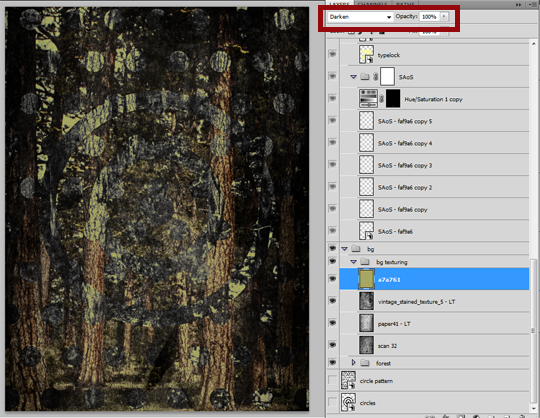Open the Layers panel options menu
This screenshot has height=418, width=540.
531,4
